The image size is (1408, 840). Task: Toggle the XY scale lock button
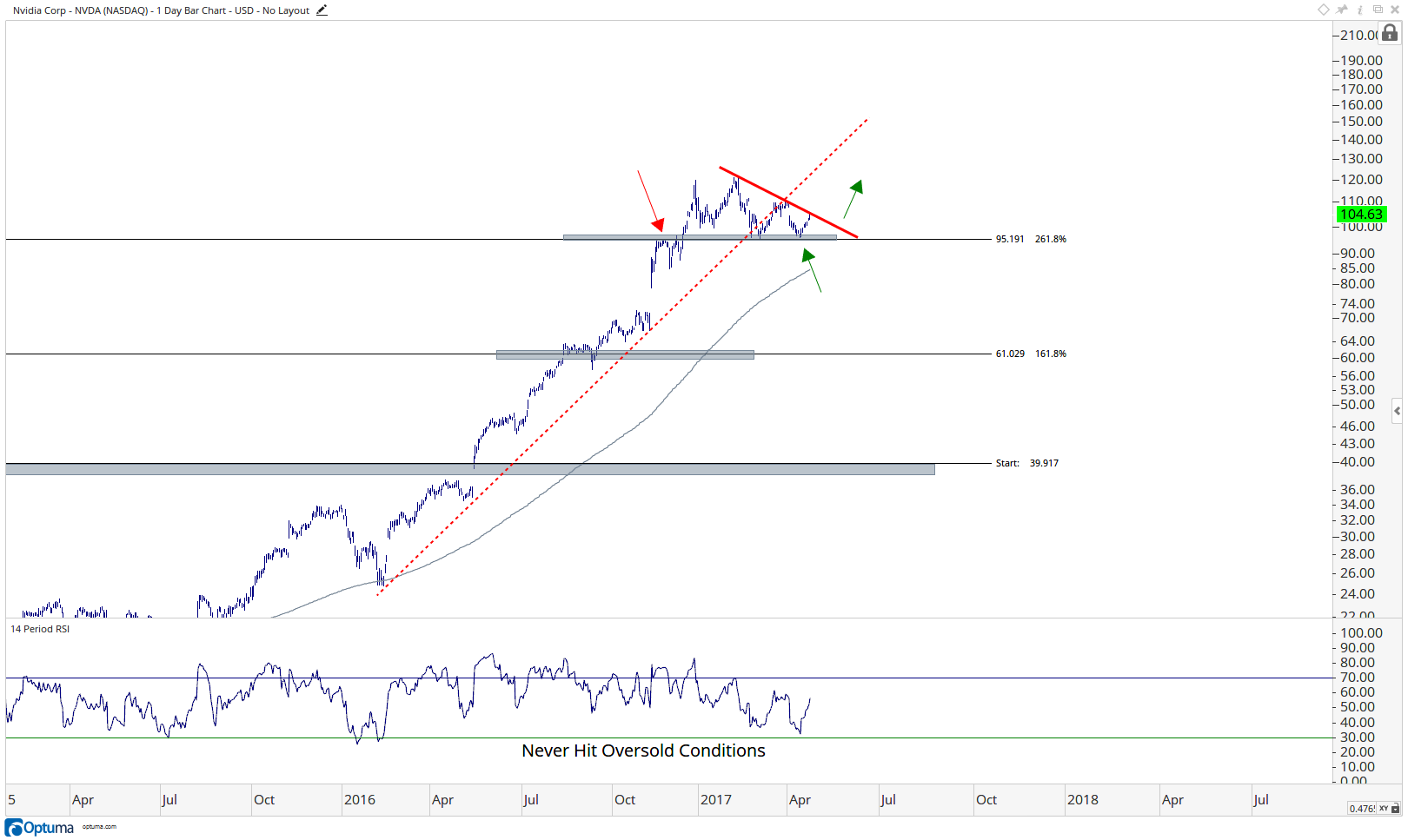point(1390,808)
